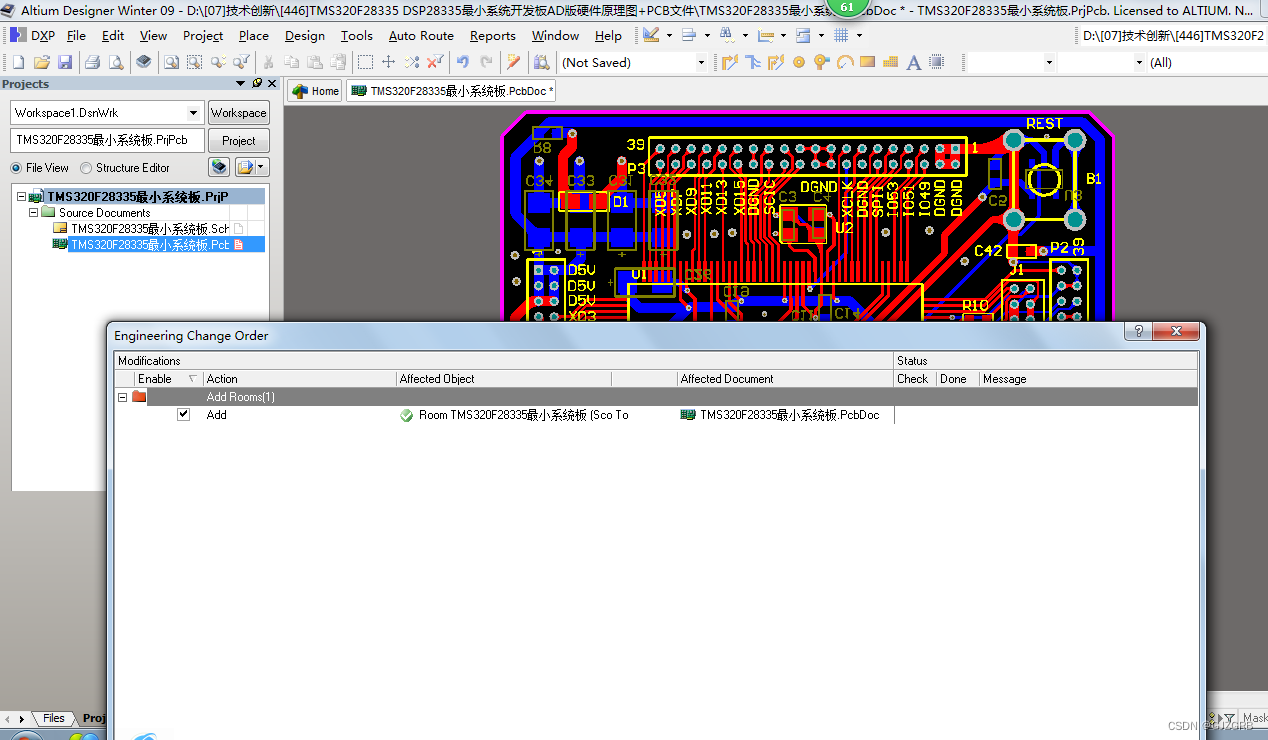This screenshot has height=740, width=1268.
Task: Select the Place Via tool
Action: (822, 62)
